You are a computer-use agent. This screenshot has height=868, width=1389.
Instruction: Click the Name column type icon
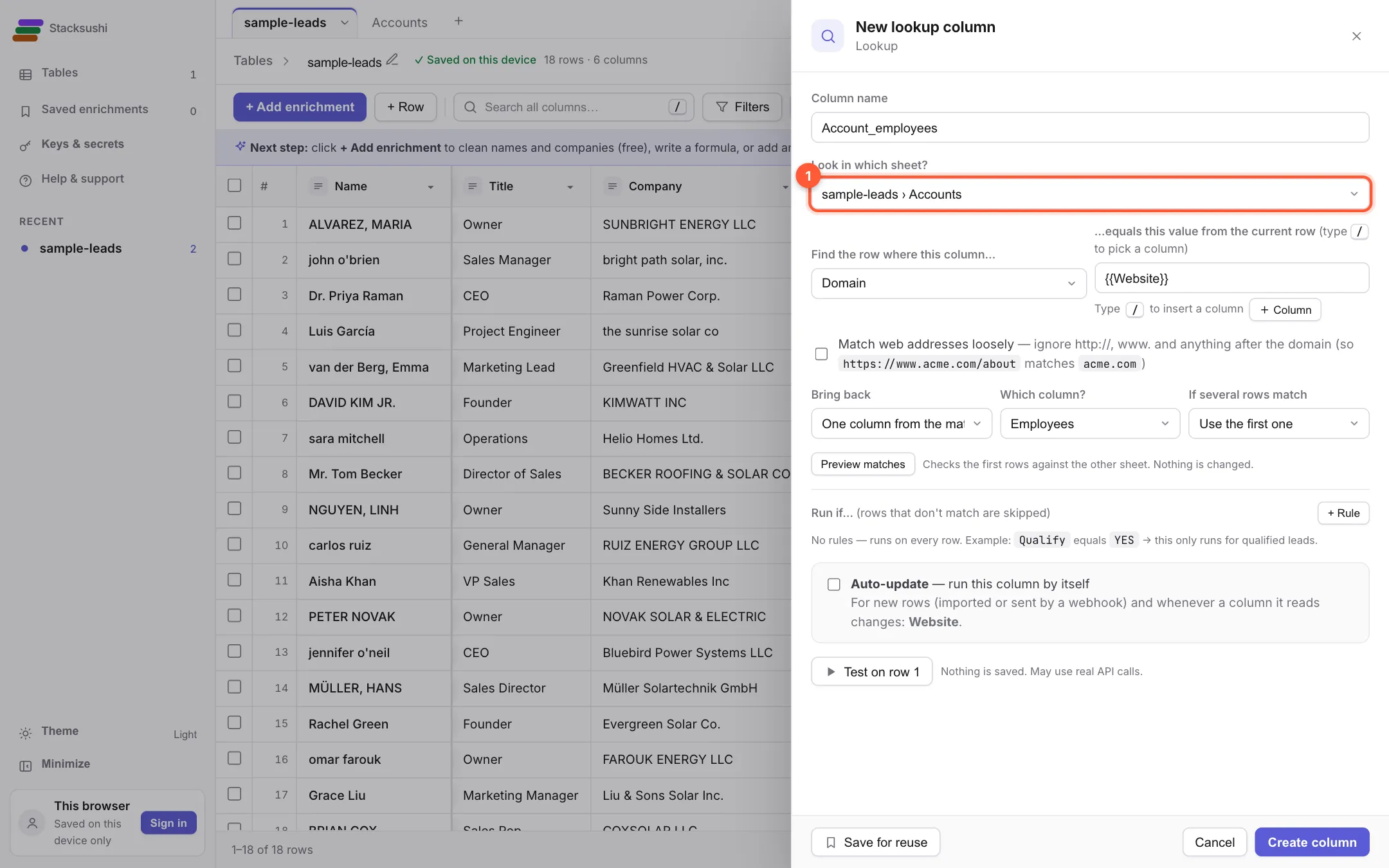317,186
